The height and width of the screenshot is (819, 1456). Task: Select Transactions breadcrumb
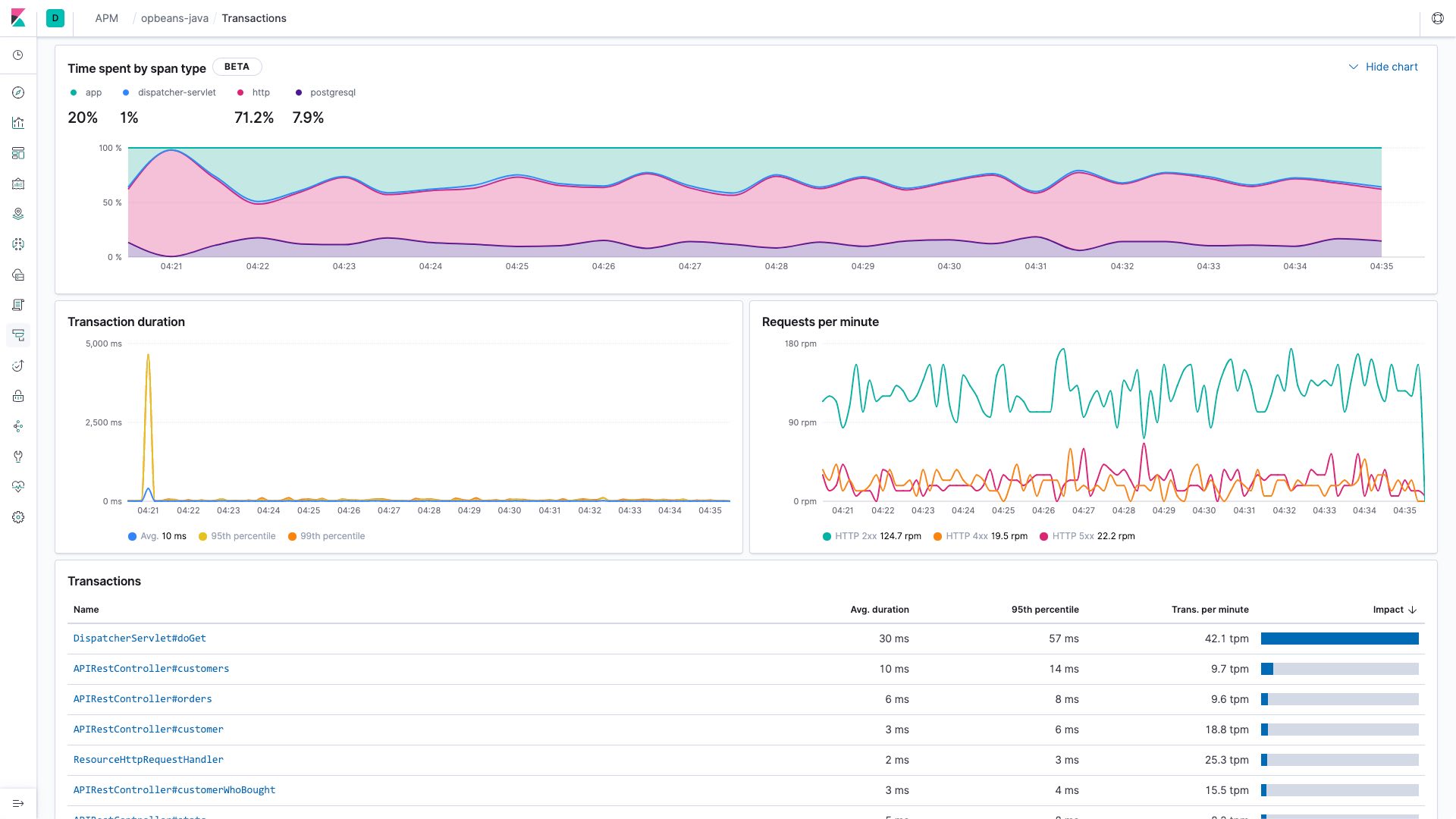[254, 18]
